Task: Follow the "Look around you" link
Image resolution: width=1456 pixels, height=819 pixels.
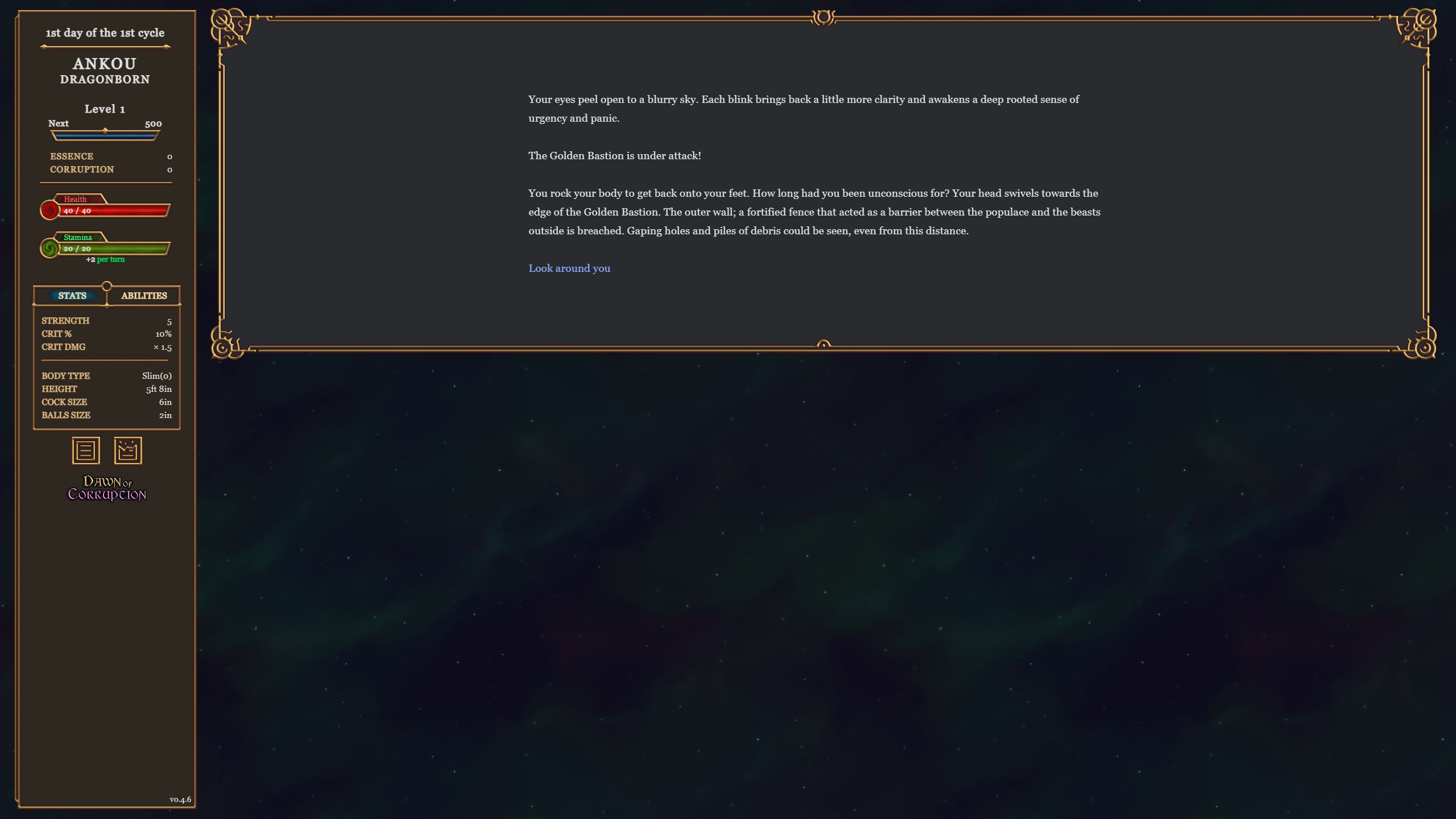Action: tap(569, 268)
